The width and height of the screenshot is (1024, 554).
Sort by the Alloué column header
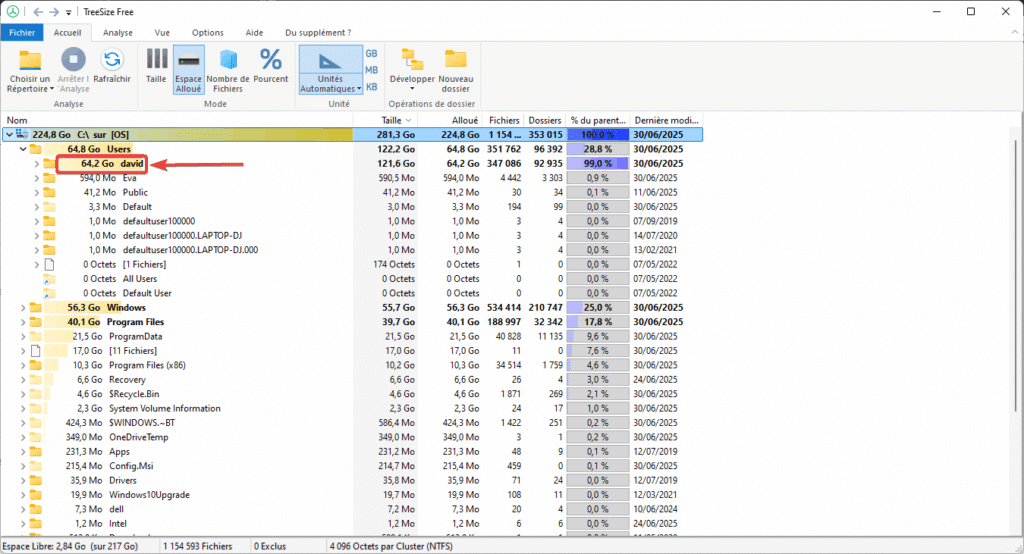coord(450,120)
